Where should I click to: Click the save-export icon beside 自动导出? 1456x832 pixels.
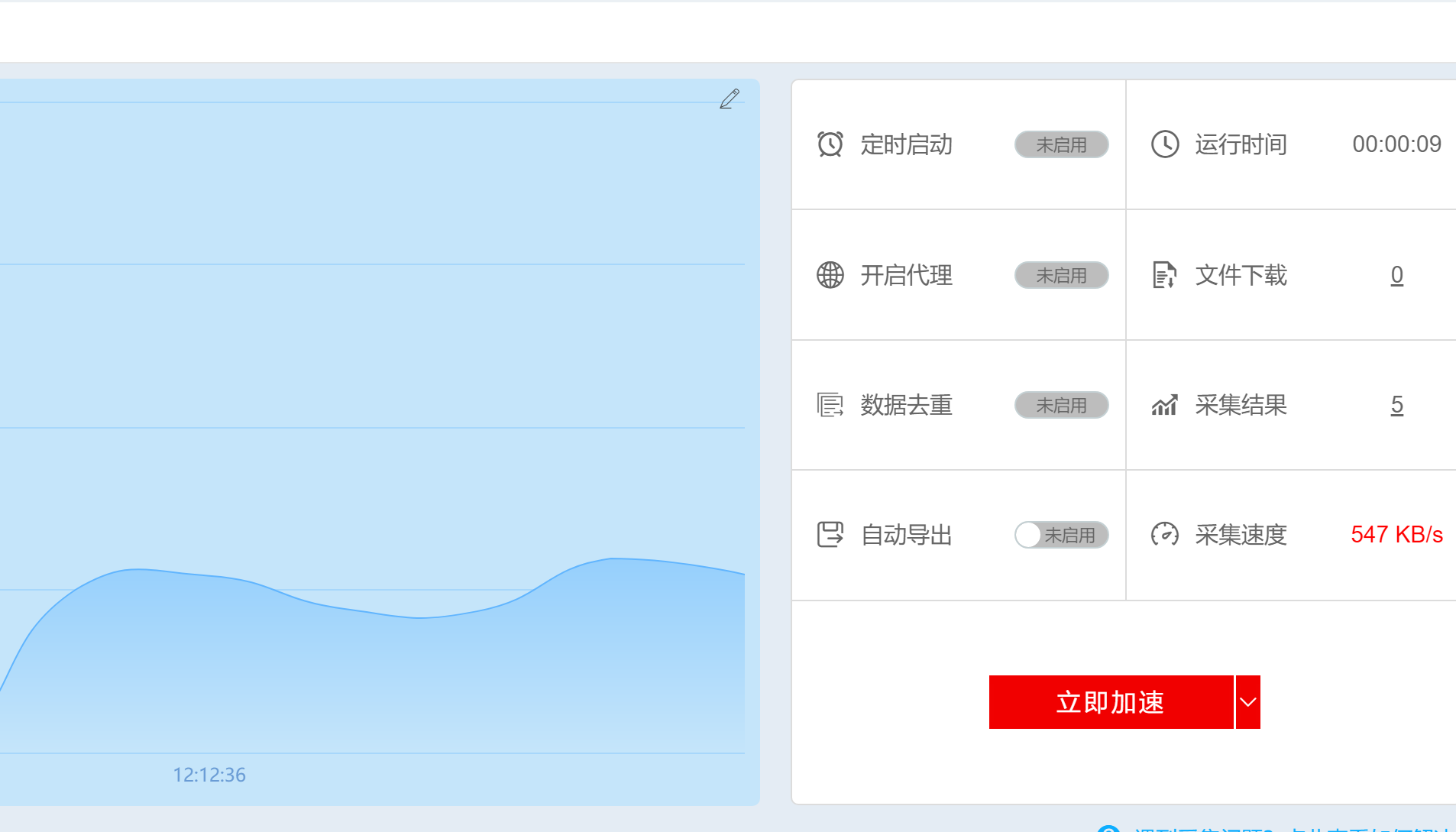[830, 534]
